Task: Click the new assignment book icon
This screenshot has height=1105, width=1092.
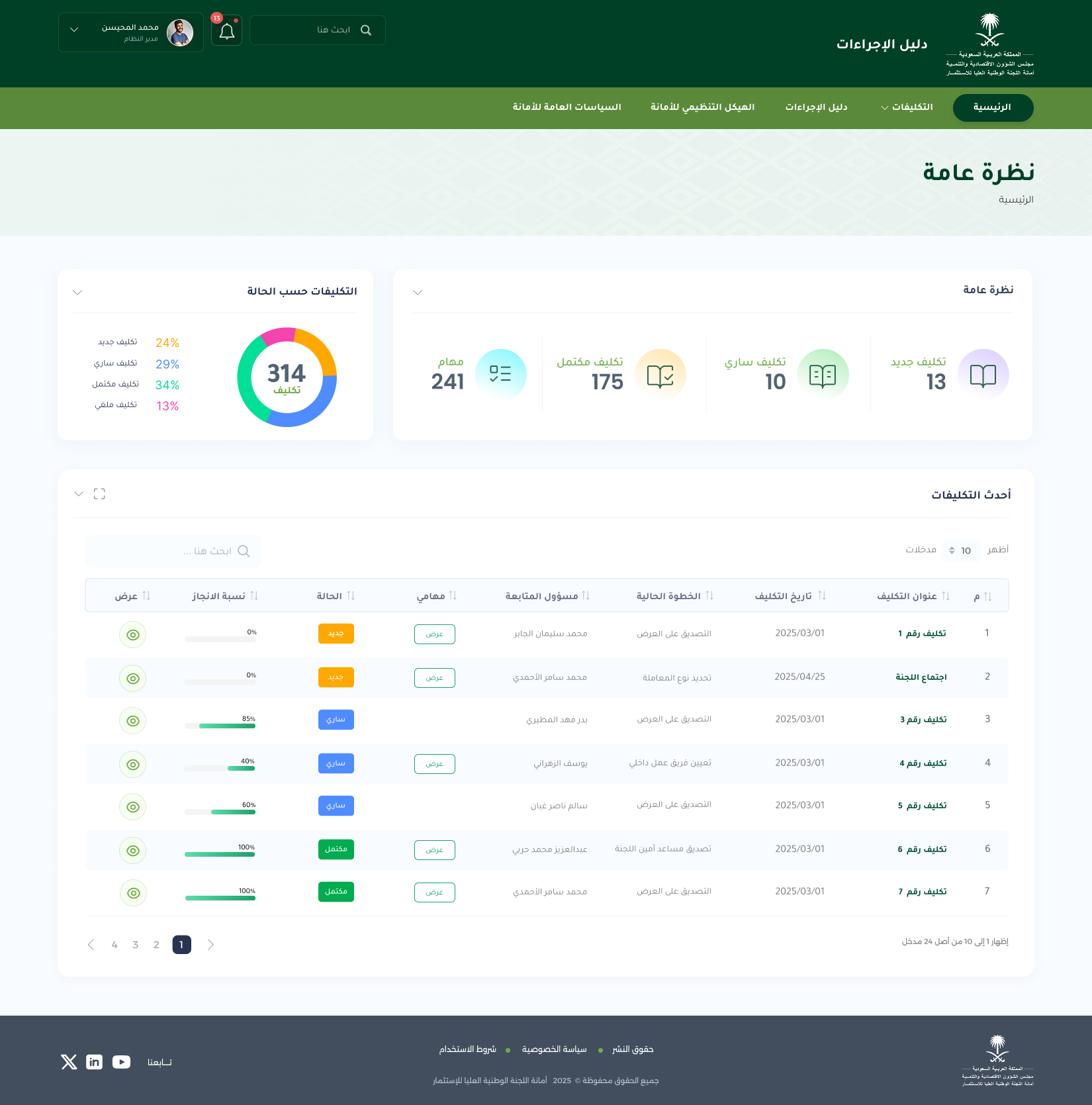Action: [x=983, y=375]
